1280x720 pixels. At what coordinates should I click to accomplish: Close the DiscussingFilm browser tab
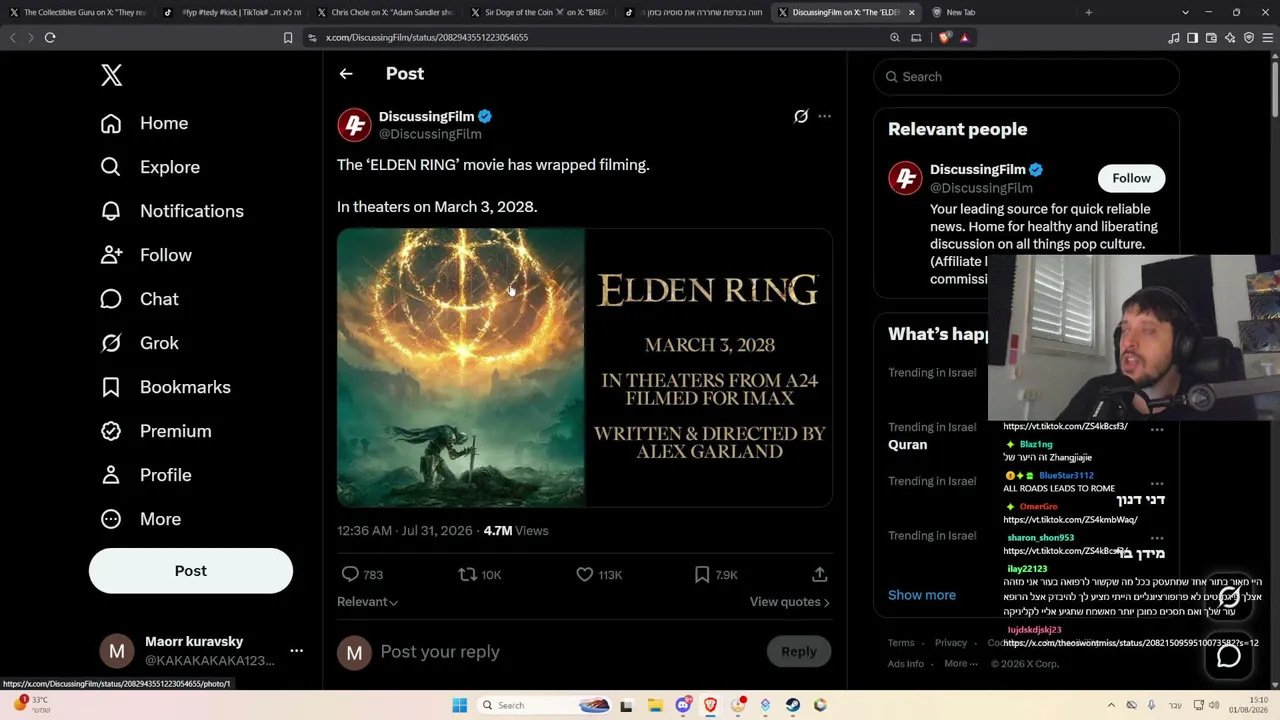pyautogui.click(x=911, y=12)
